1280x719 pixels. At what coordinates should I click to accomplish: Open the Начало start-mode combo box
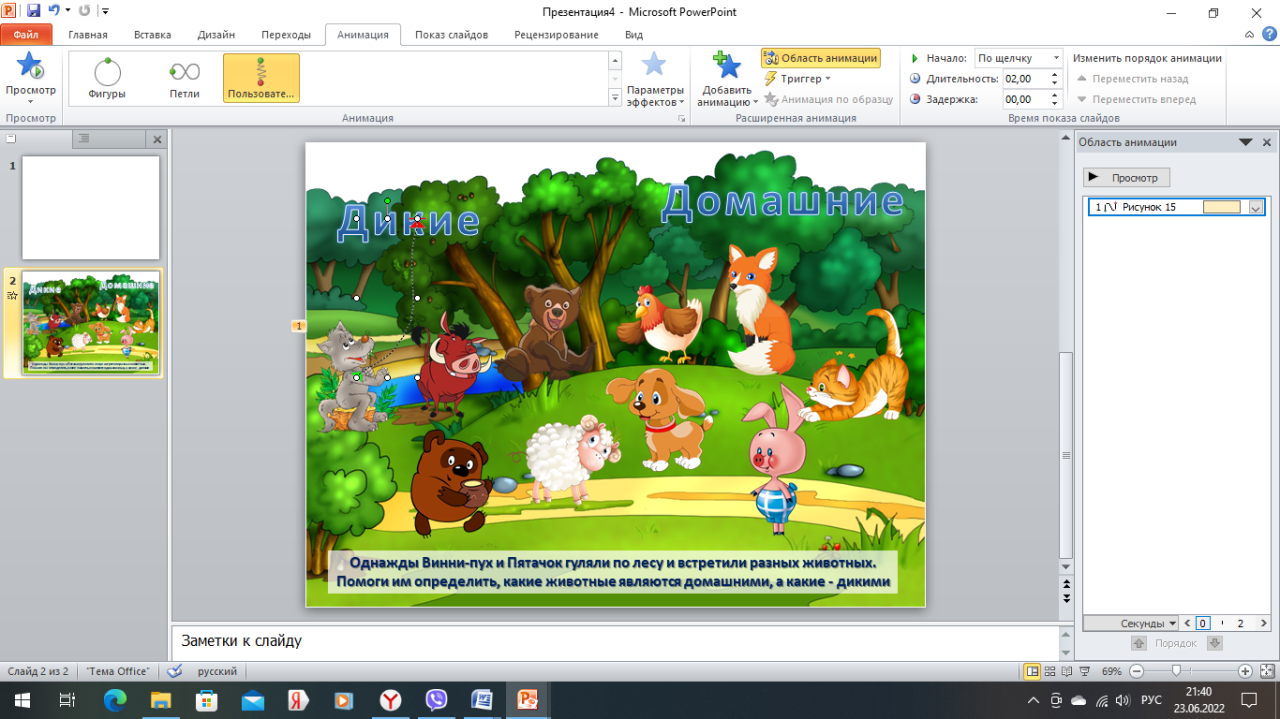coord(1019,58)
